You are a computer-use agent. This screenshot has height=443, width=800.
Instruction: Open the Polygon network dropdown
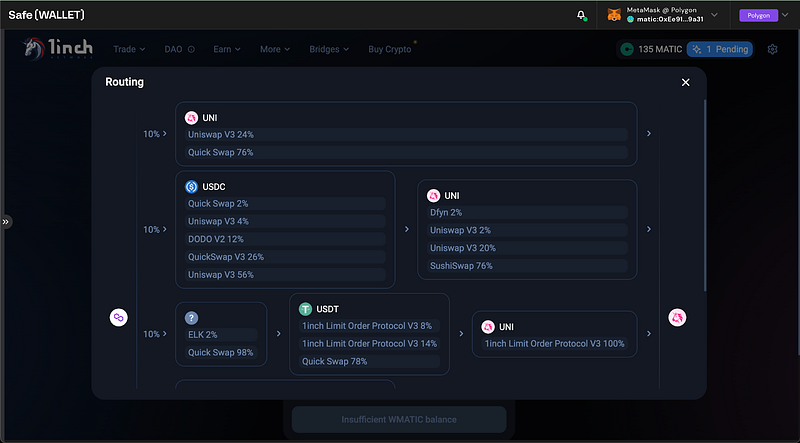pyautogui.click(x=785, y=15)
